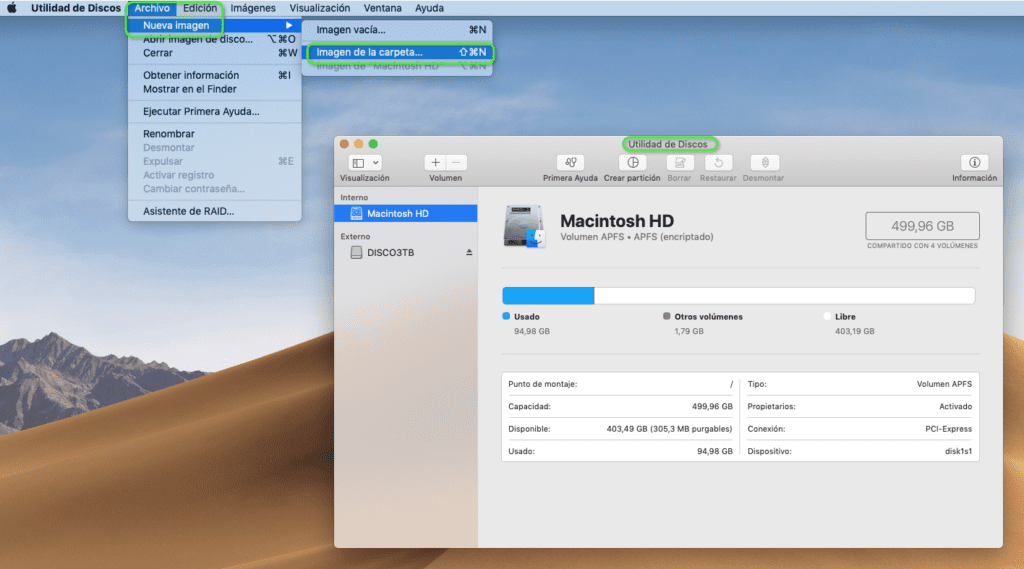Choose Imagen de la carpeta… submenu item
The width and height of the screenshot is (1024, 569).
[x=397, y=52]
